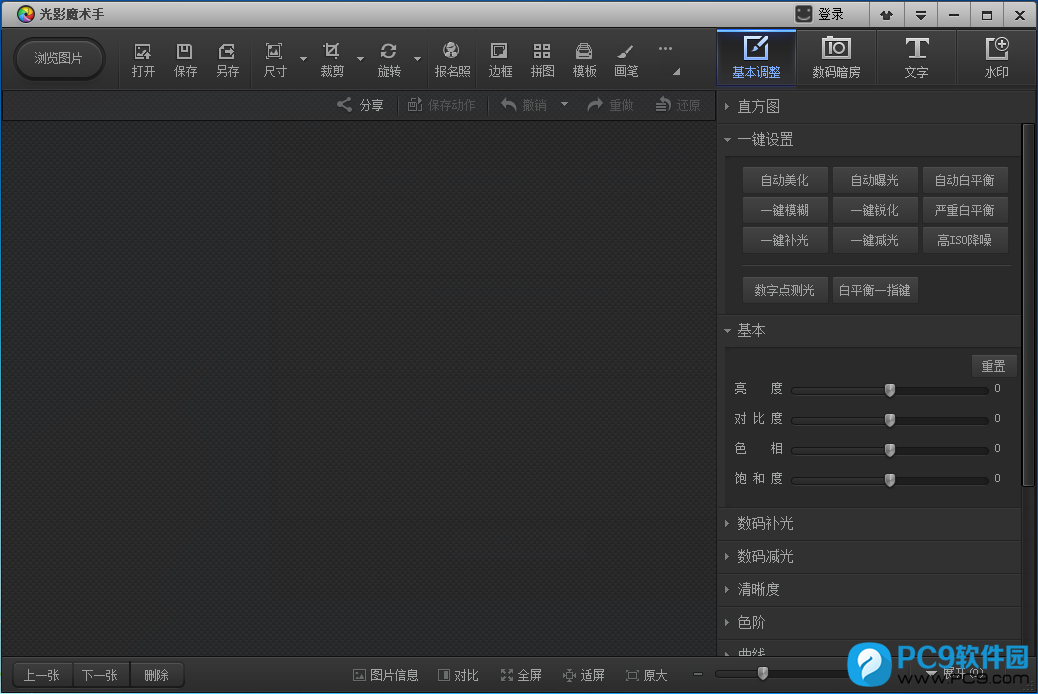1038x694 pixels.
Task: Click the 饱和度 (Saturation) slider handle
Action: click(x=890, y=479)
